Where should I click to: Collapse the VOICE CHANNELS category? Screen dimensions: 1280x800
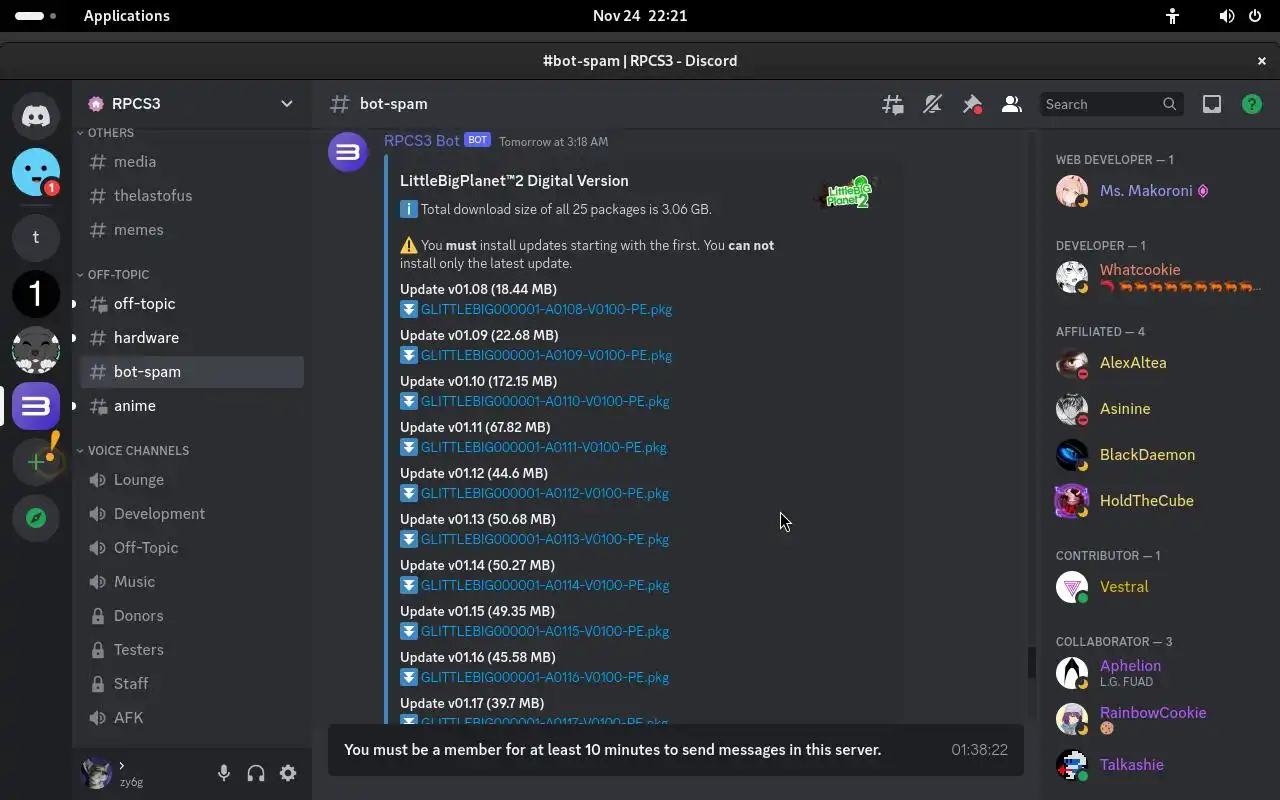click(x=132, y=450)
